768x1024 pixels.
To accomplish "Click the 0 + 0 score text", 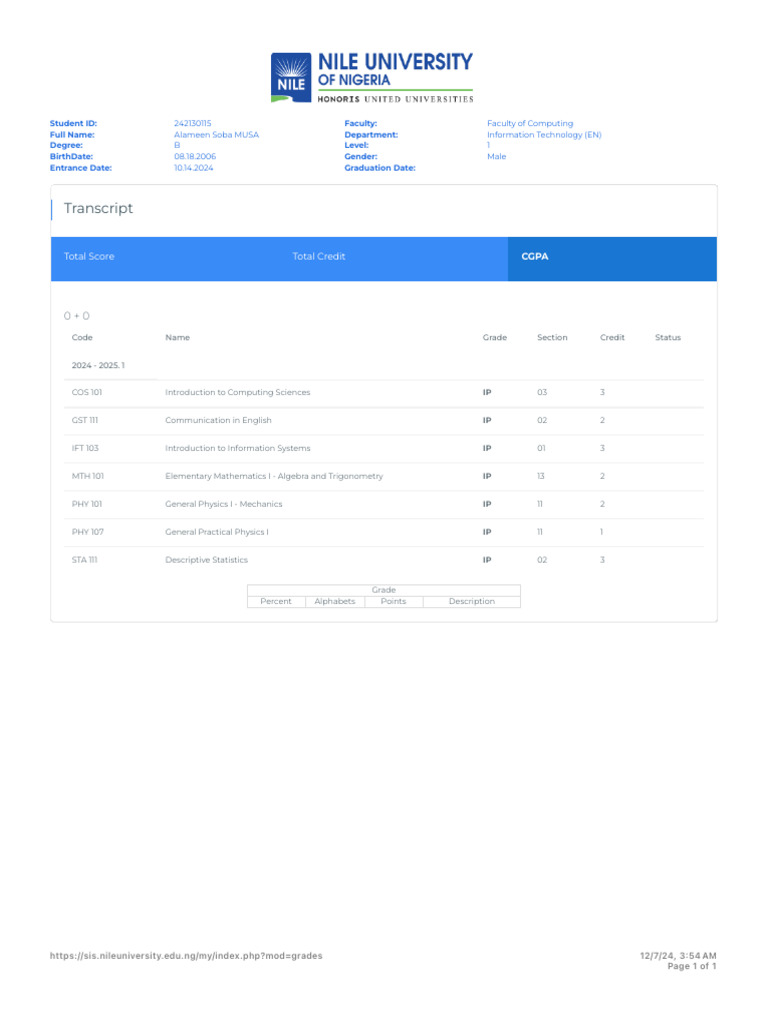I will click(x=76, y=316).
